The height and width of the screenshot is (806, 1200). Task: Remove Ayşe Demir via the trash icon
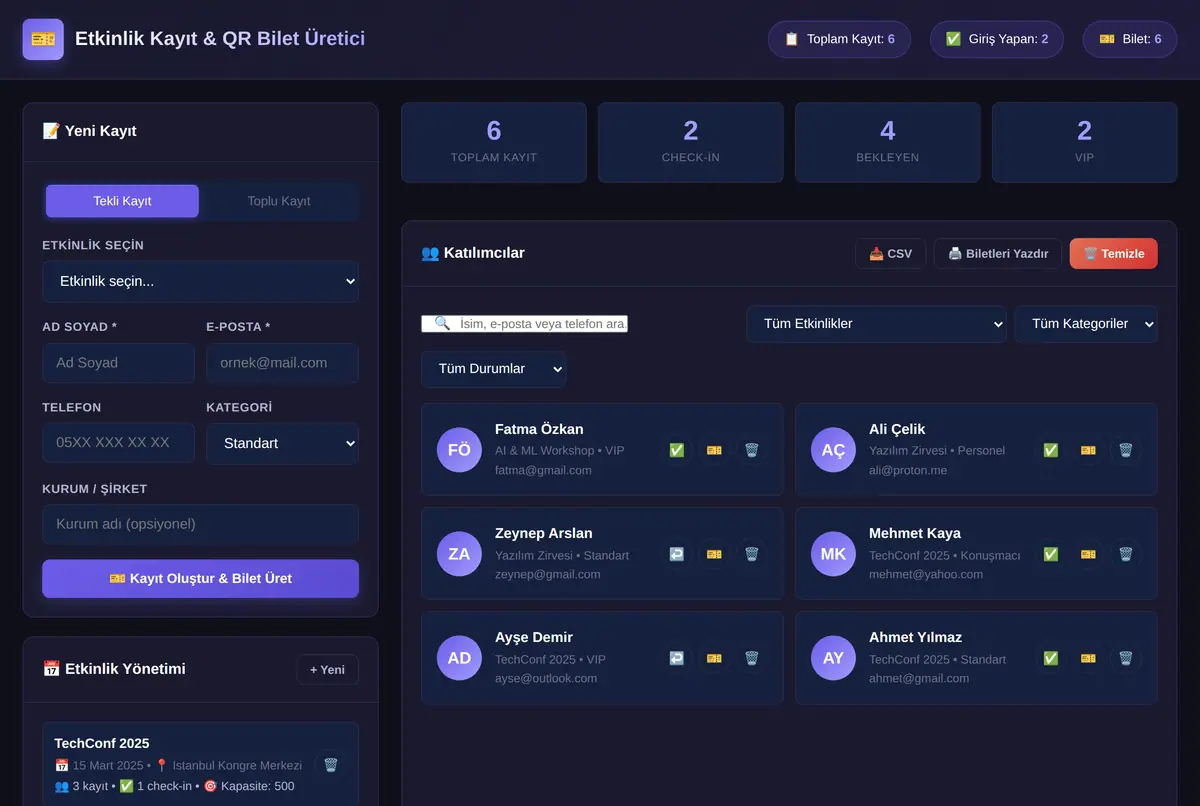752,658
